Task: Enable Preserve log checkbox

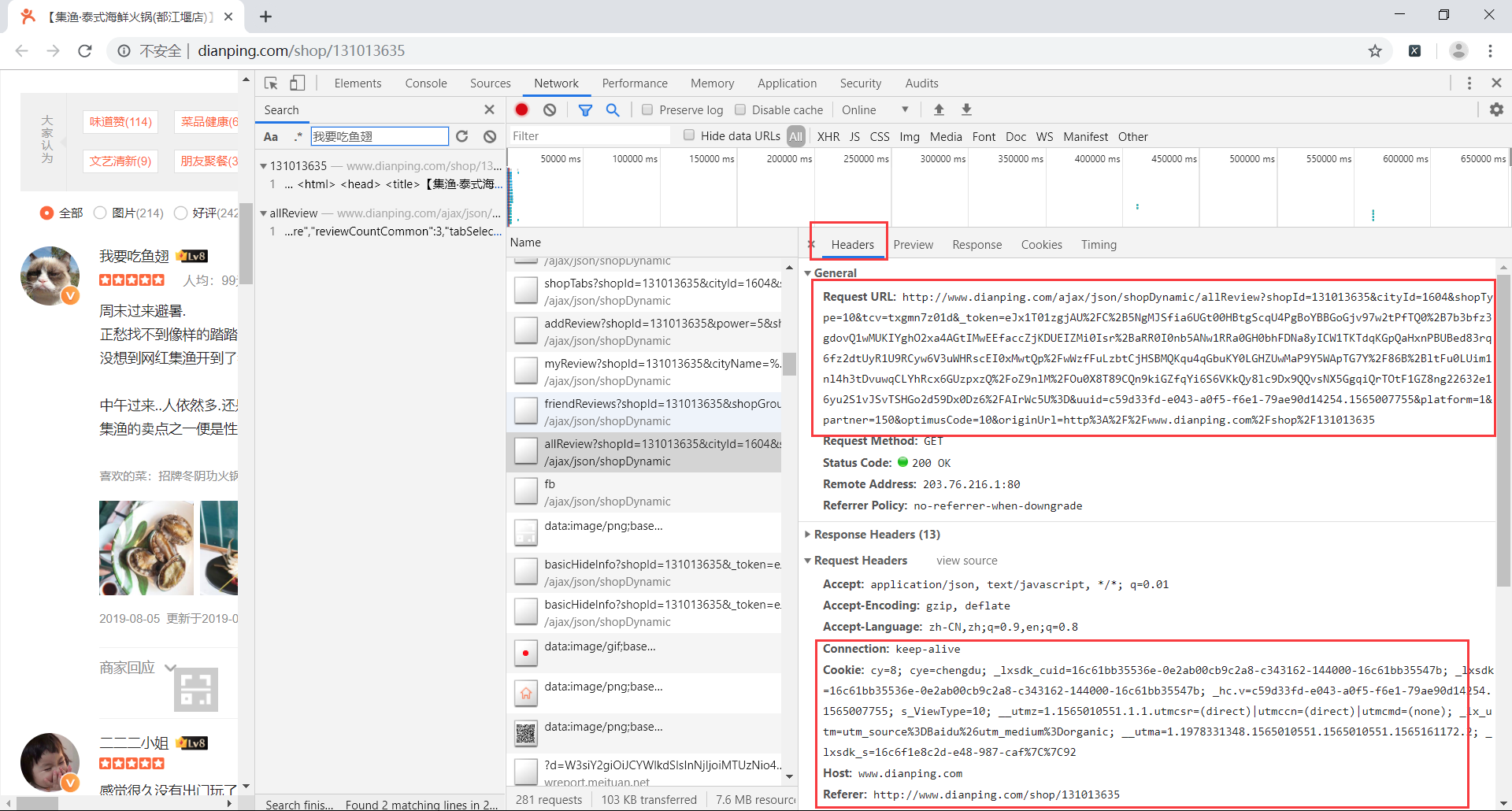Action: pyautogui.click(x=647, y=109)
